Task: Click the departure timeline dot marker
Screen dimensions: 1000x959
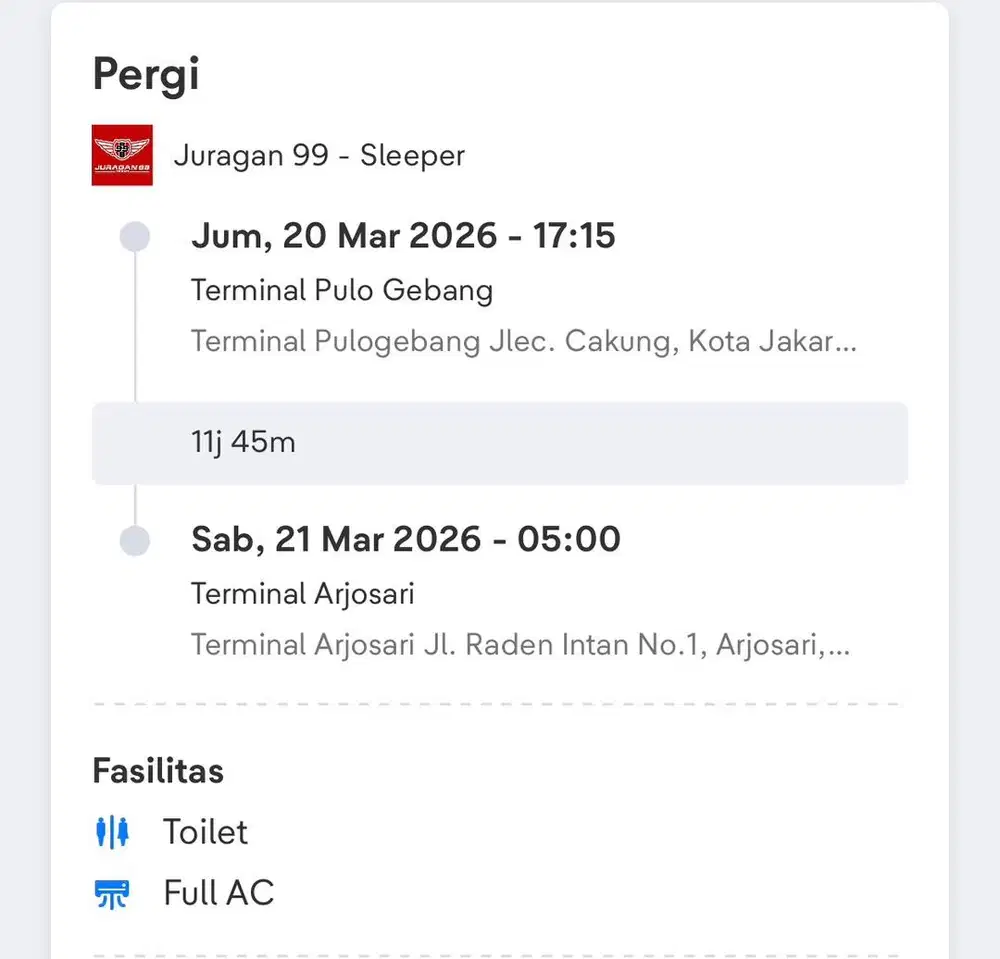Action: pyautogui.click(x=135, y=236)
